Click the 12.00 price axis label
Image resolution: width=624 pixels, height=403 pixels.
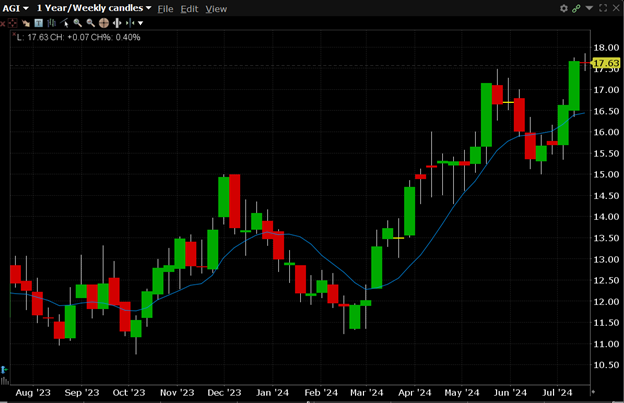click(606, 302)
